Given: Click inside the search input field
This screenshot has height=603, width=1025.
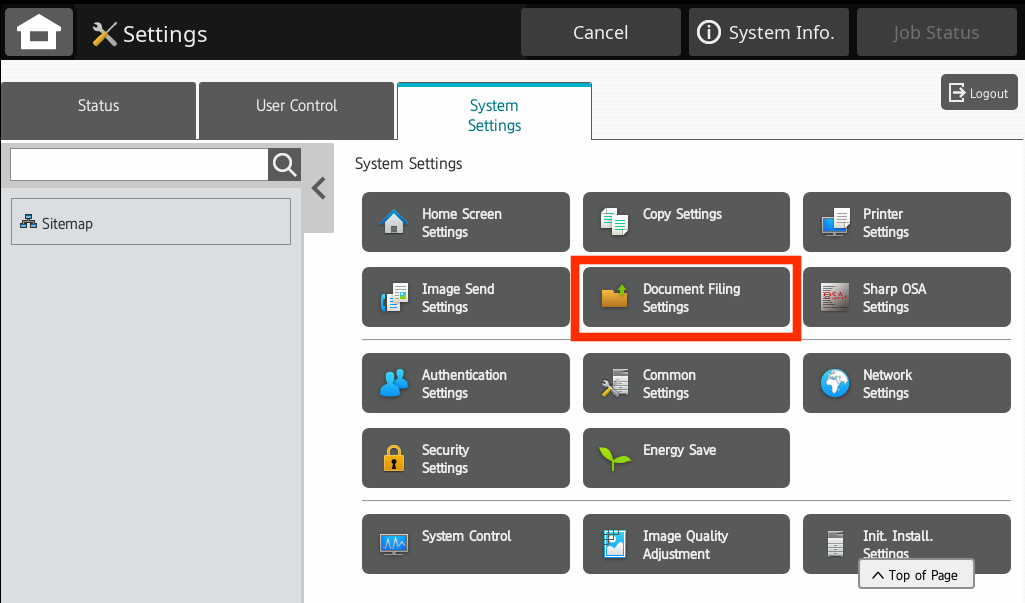Looking at the screenshot, I should pyautogui.click(x=140, y=165).
